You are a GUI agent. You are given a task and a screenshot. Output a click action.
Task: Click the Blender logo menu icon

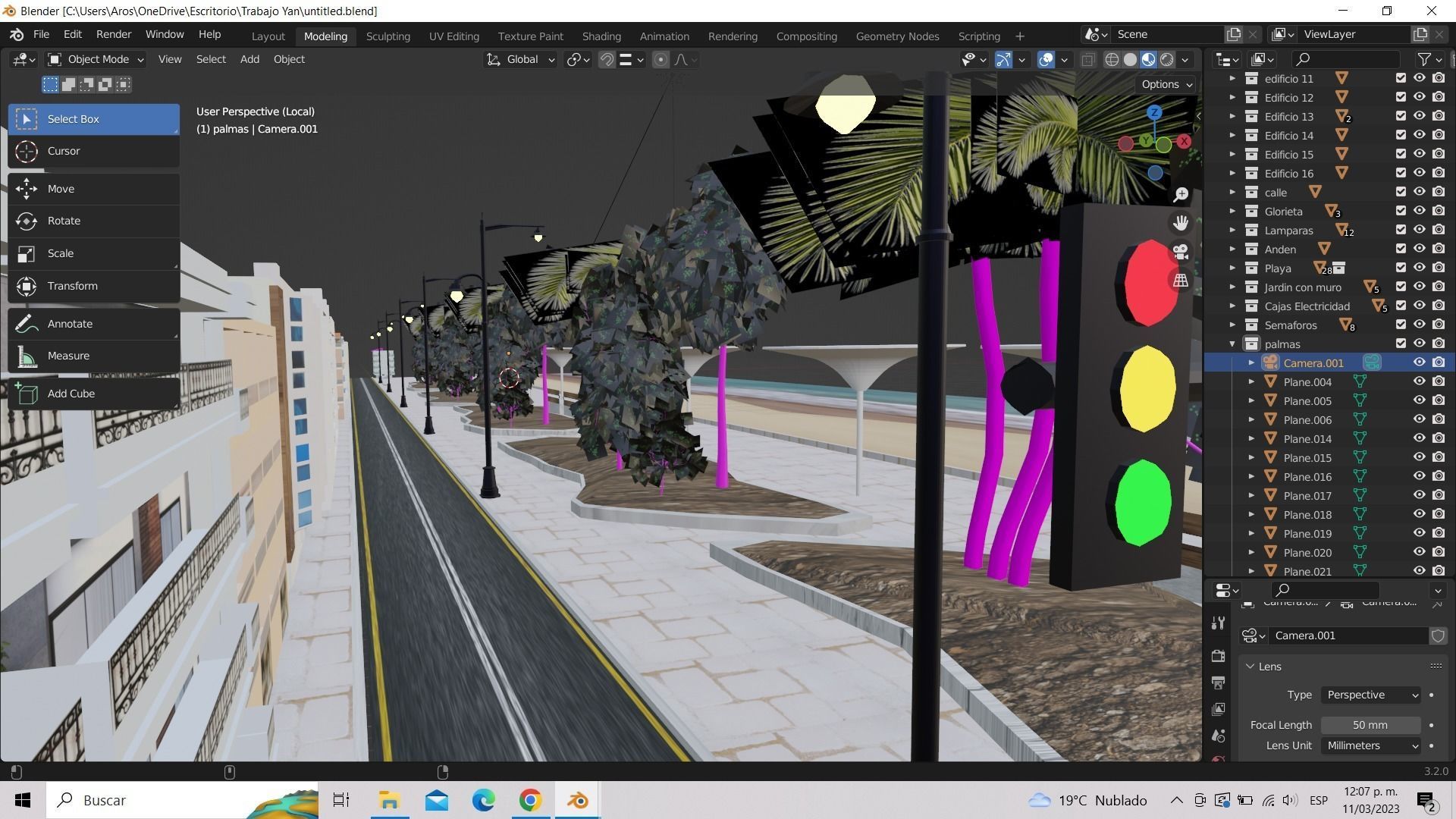point(17,35)
